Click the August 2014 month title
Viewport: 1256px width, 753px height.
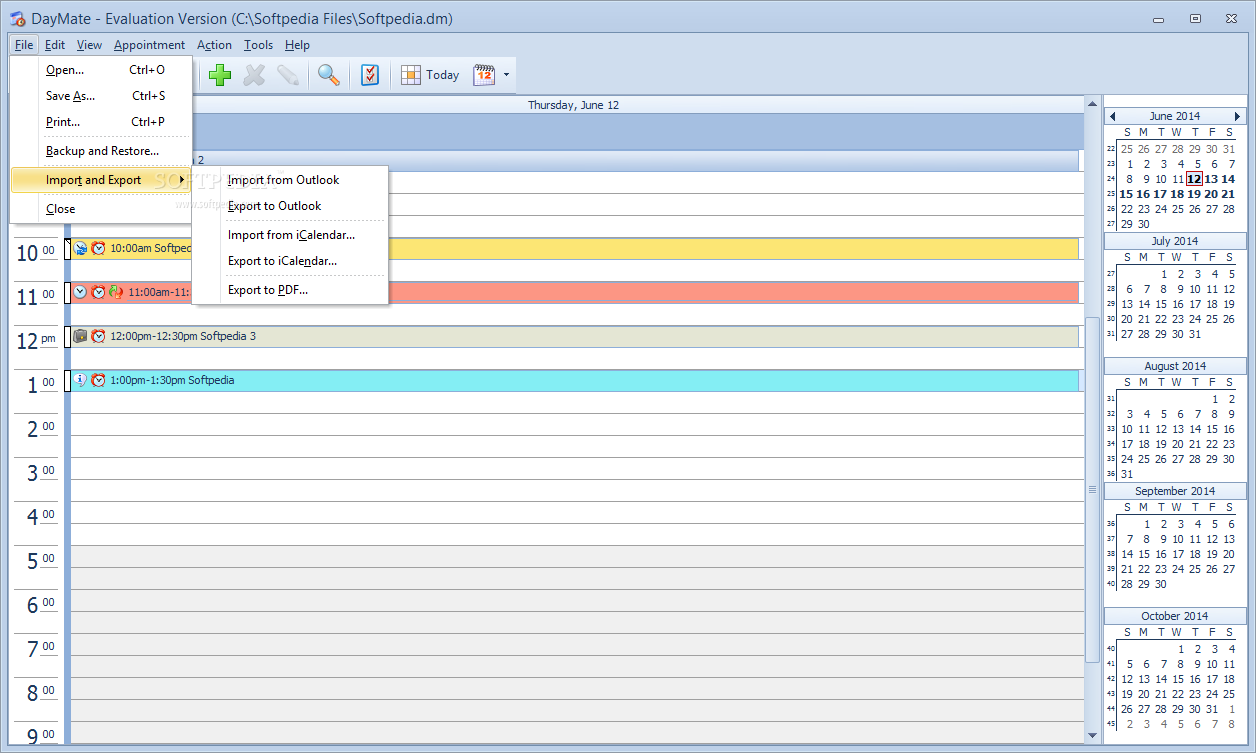pyautogui.click(x=1175, y=366)
